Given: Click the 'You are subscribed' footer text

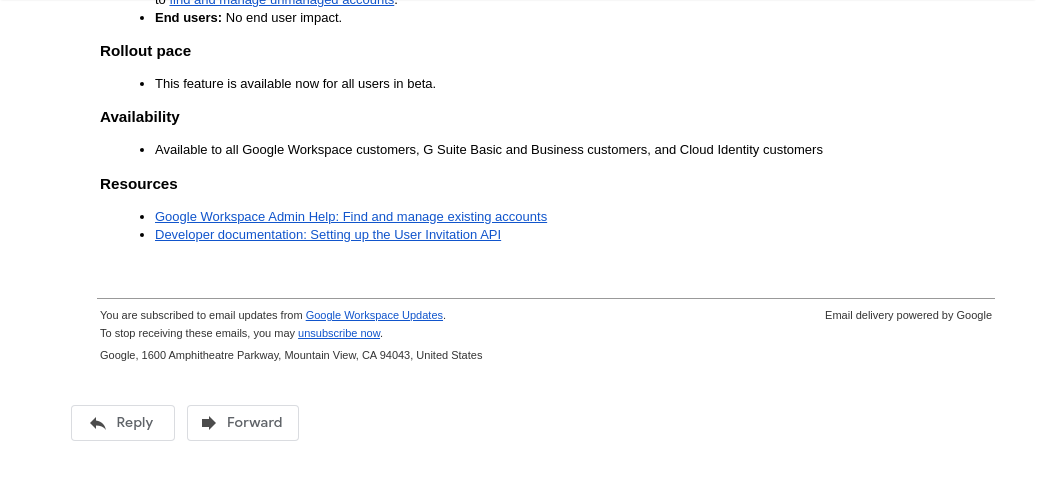Looking at the screenshot, I should click(201, 315).
